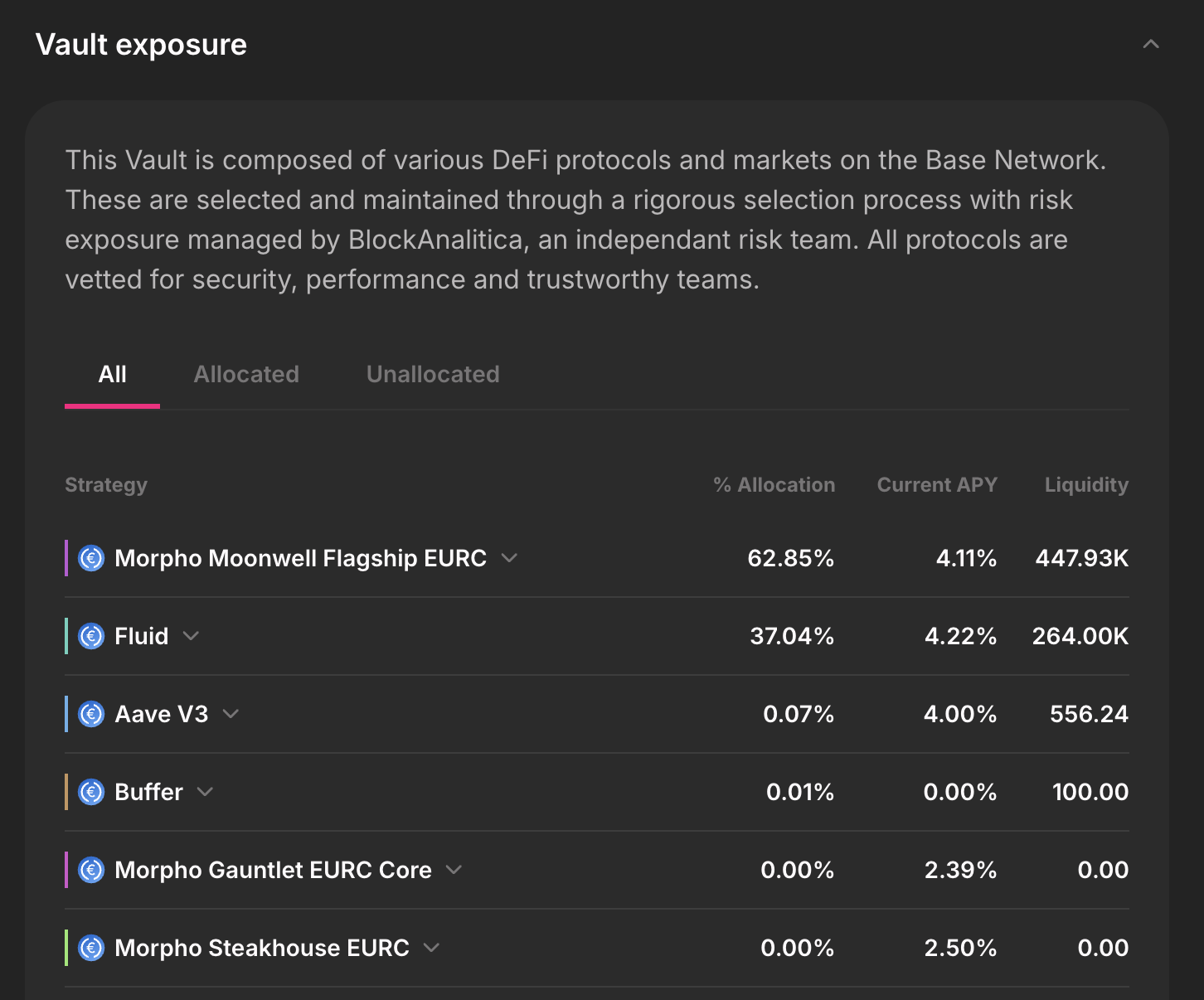The height and width of the screenshot is (1000, 1204).
Task: Click the purple color bar beside Morpho Moonwell
Action: 66,558
